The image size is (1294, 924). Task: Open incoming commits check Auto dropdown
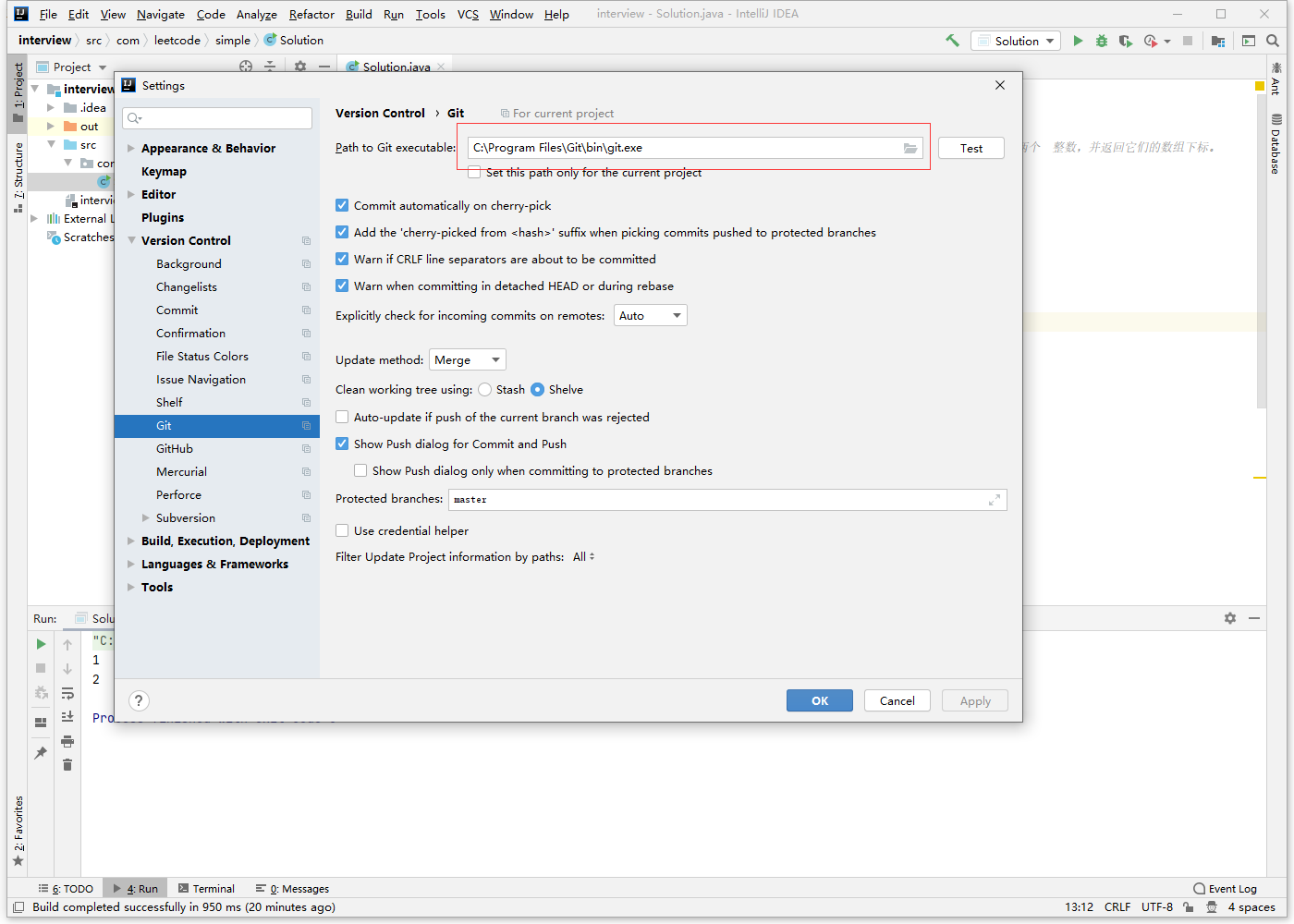pos(651,316)
